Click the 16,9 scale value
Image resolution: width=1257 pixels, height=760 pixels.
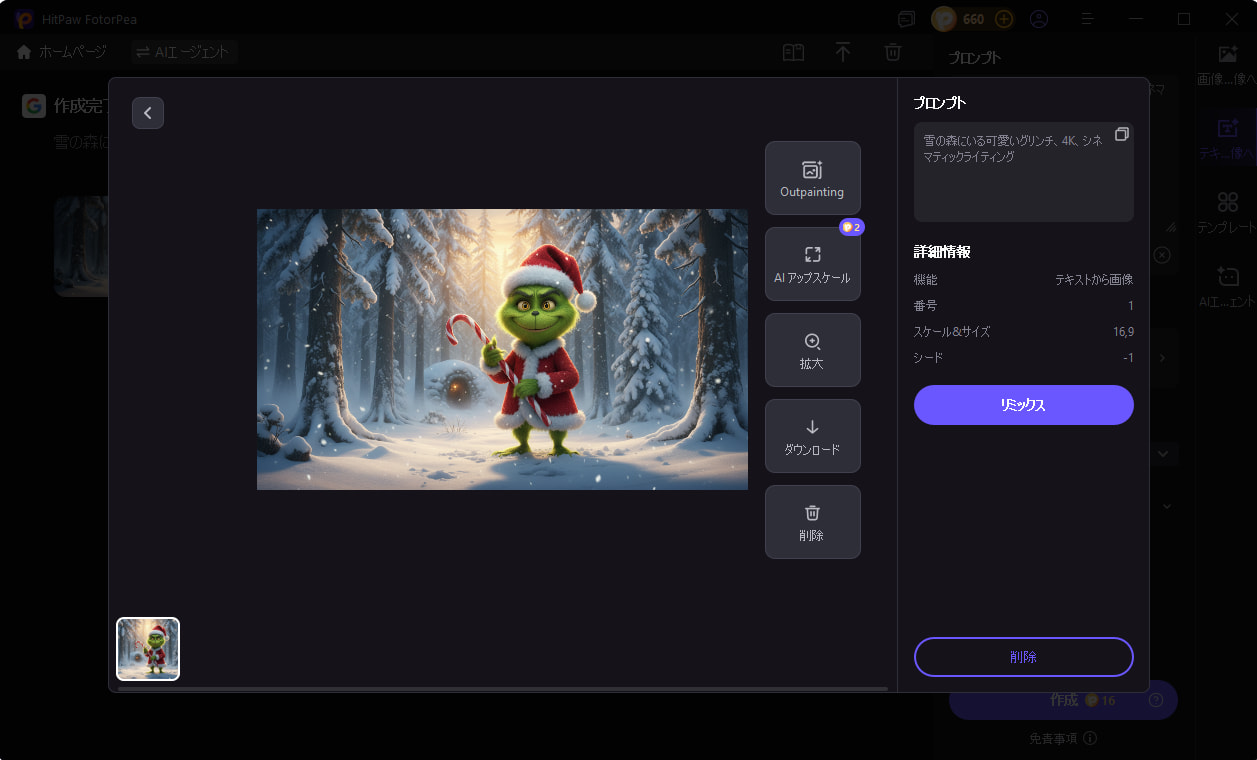tap(1124, 332)
